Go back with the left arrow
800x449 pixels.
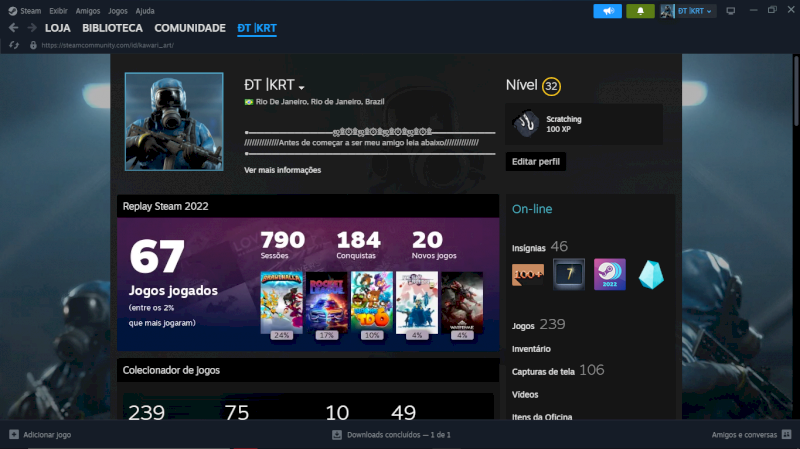(x=14, y=28)
